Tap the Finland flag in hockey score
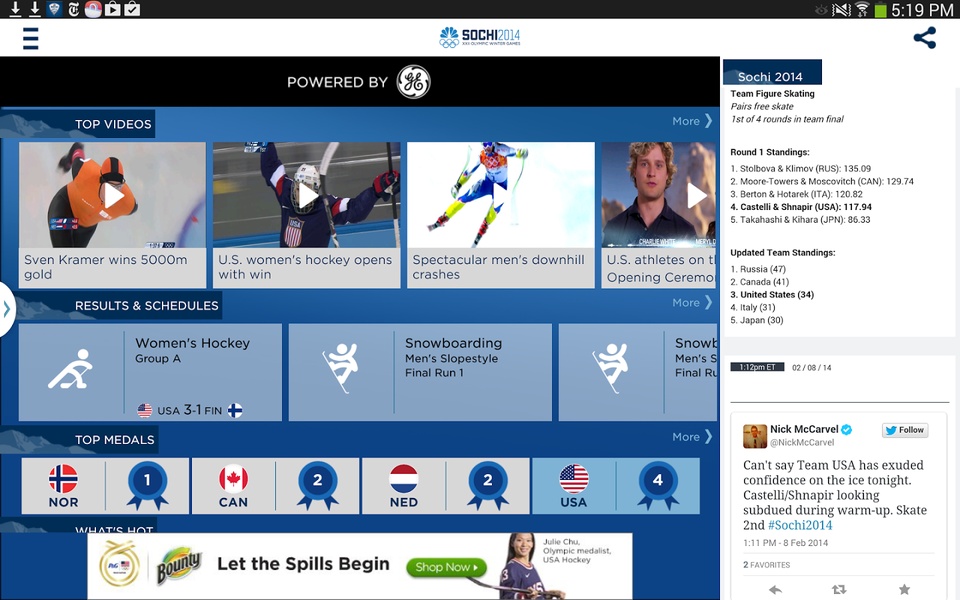The height and width of the screenshot is (600, 960). (x=235, y=410)
